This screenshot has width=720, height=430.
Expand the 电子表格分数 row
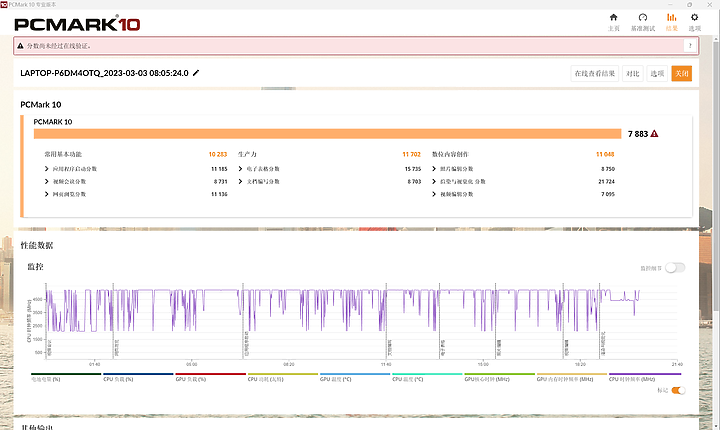[x=240, y=169]
